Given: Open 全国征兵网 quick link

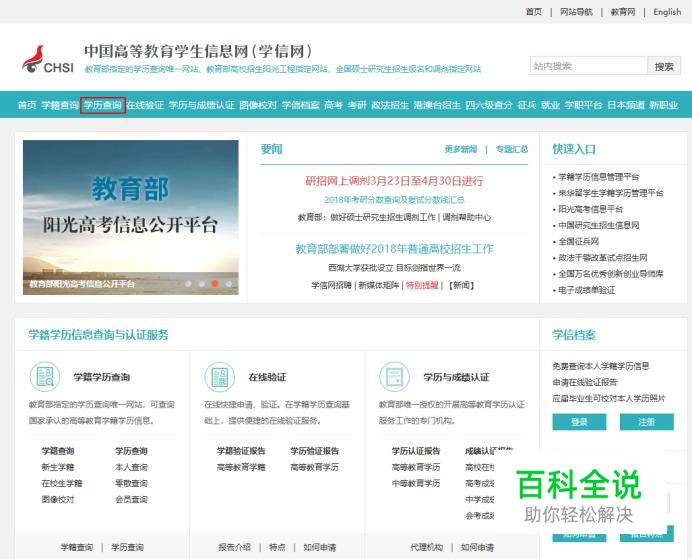Looking at the screenshot, I should coord(579,241).
